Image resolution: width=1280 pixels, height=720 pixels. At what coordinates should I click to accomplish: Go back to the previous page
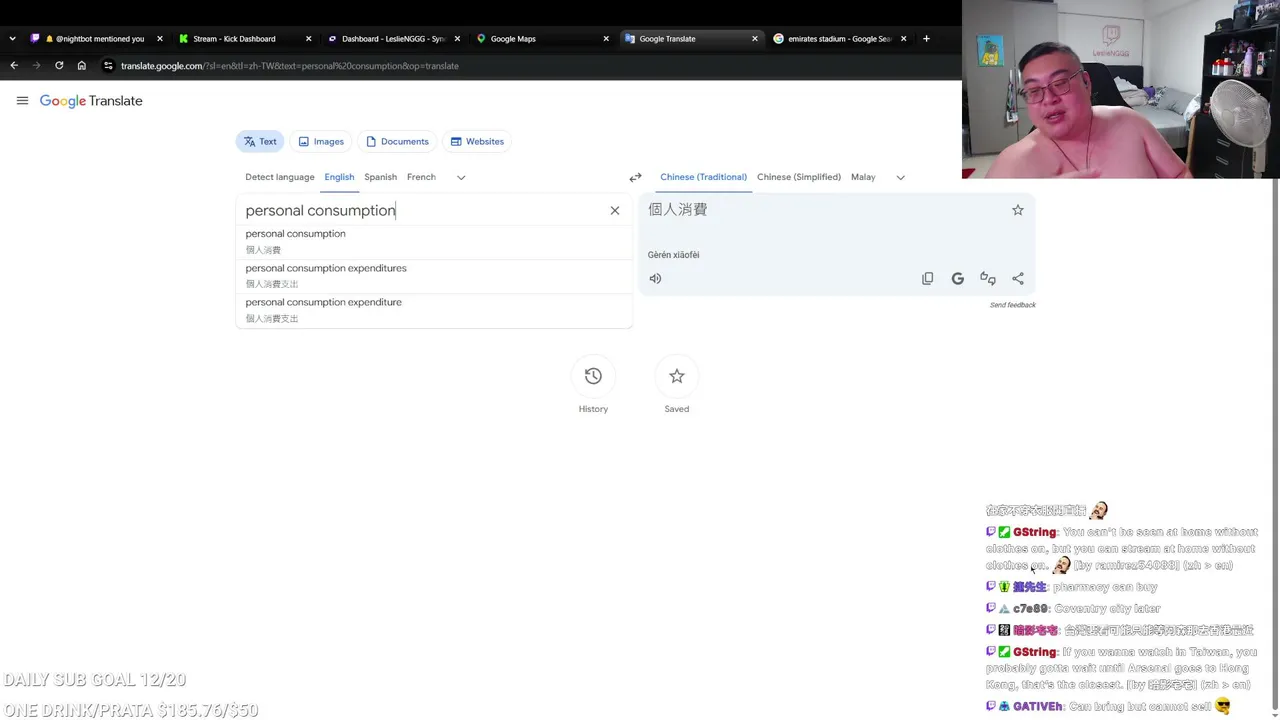14,66
